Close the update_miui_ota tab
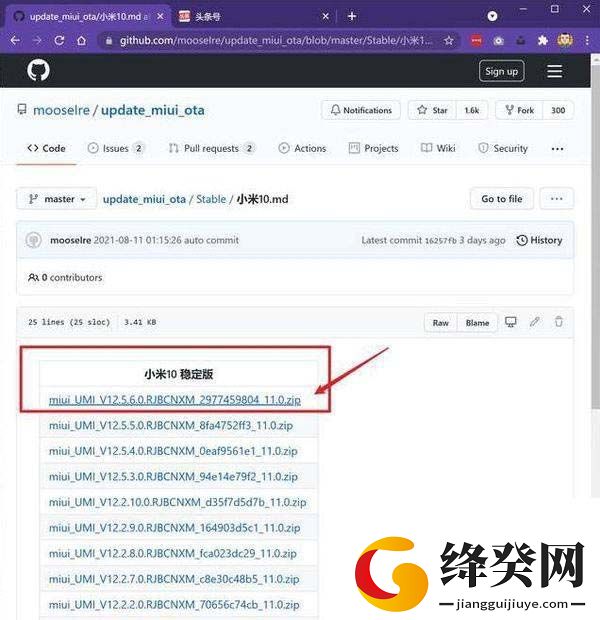 pos(160,16)
